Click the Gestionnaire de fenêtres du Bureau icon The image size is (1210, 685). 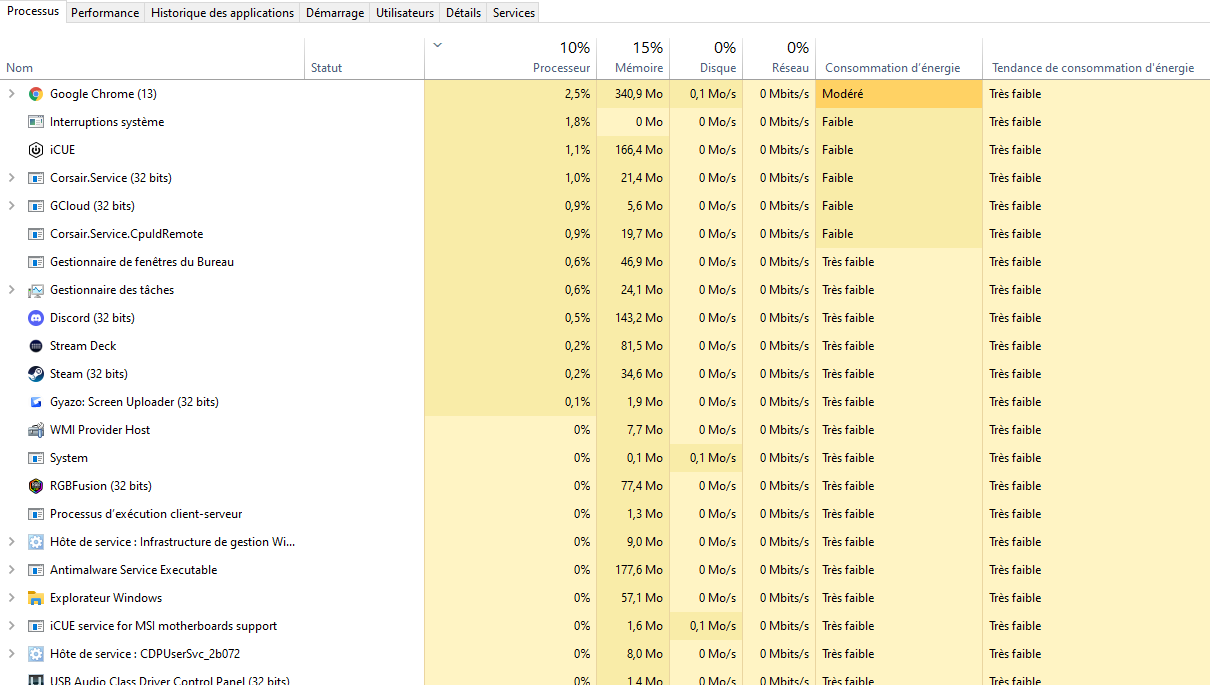pos(36,262)
